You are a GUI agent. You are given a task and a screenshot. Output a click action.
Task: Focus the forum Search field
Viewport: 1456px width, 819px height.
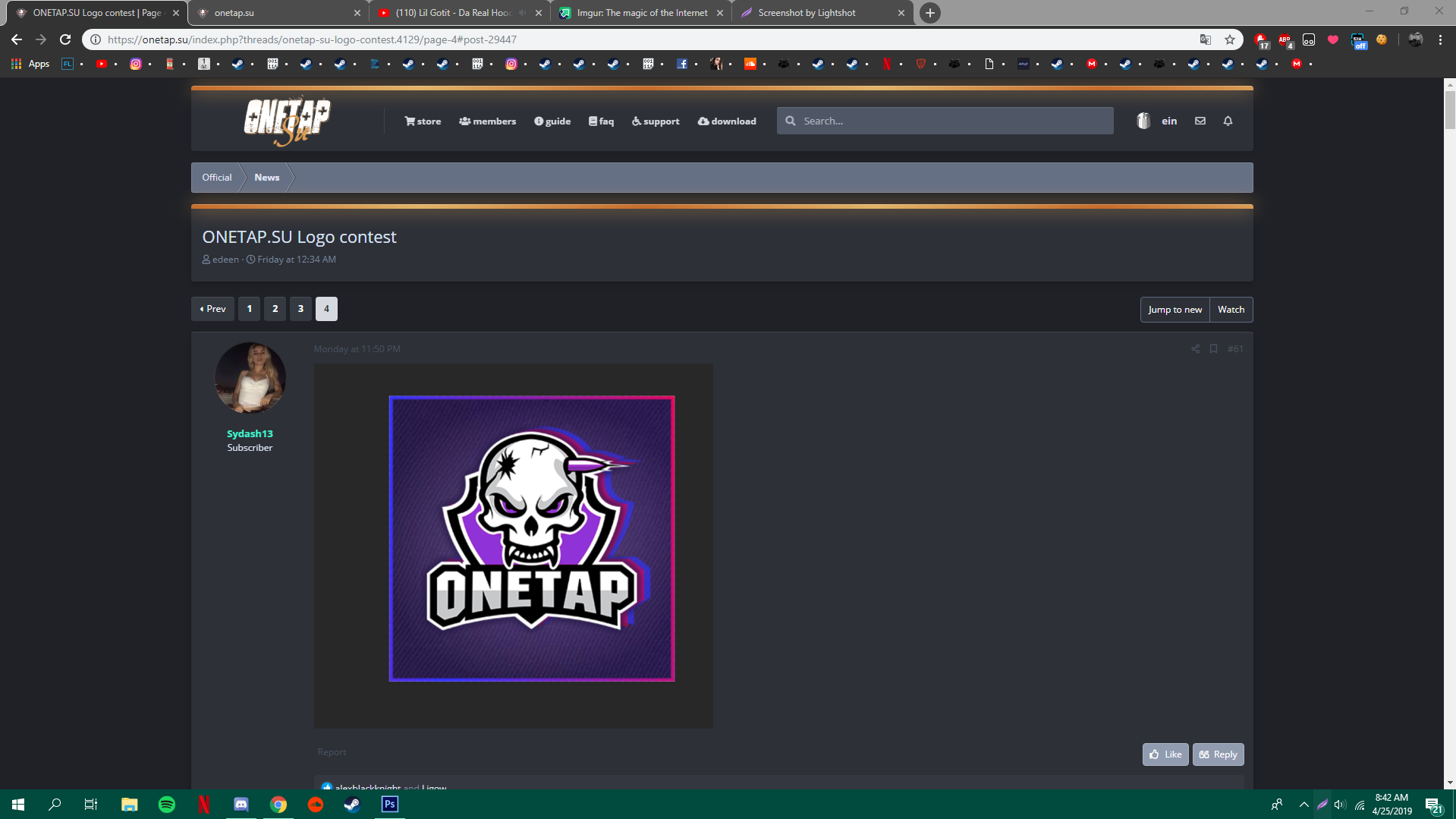945,121
